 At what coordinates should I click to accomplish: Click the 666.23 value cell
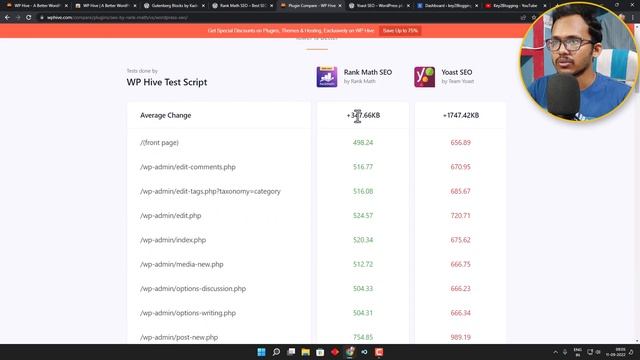click(460, 289)
